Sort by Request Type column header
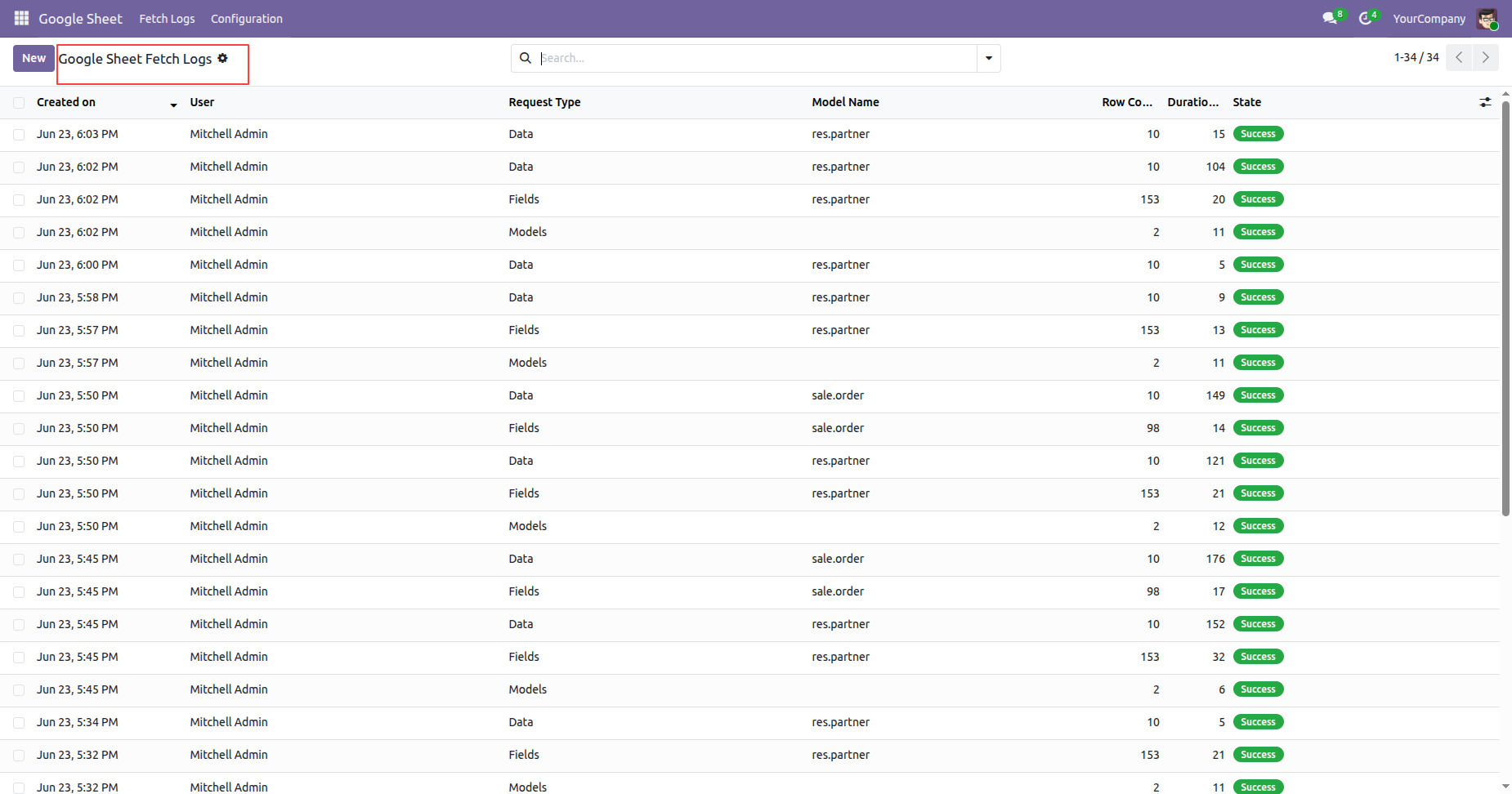Image resolution: width=1512 pixels, height=794 pixels. tap(544, 102)
